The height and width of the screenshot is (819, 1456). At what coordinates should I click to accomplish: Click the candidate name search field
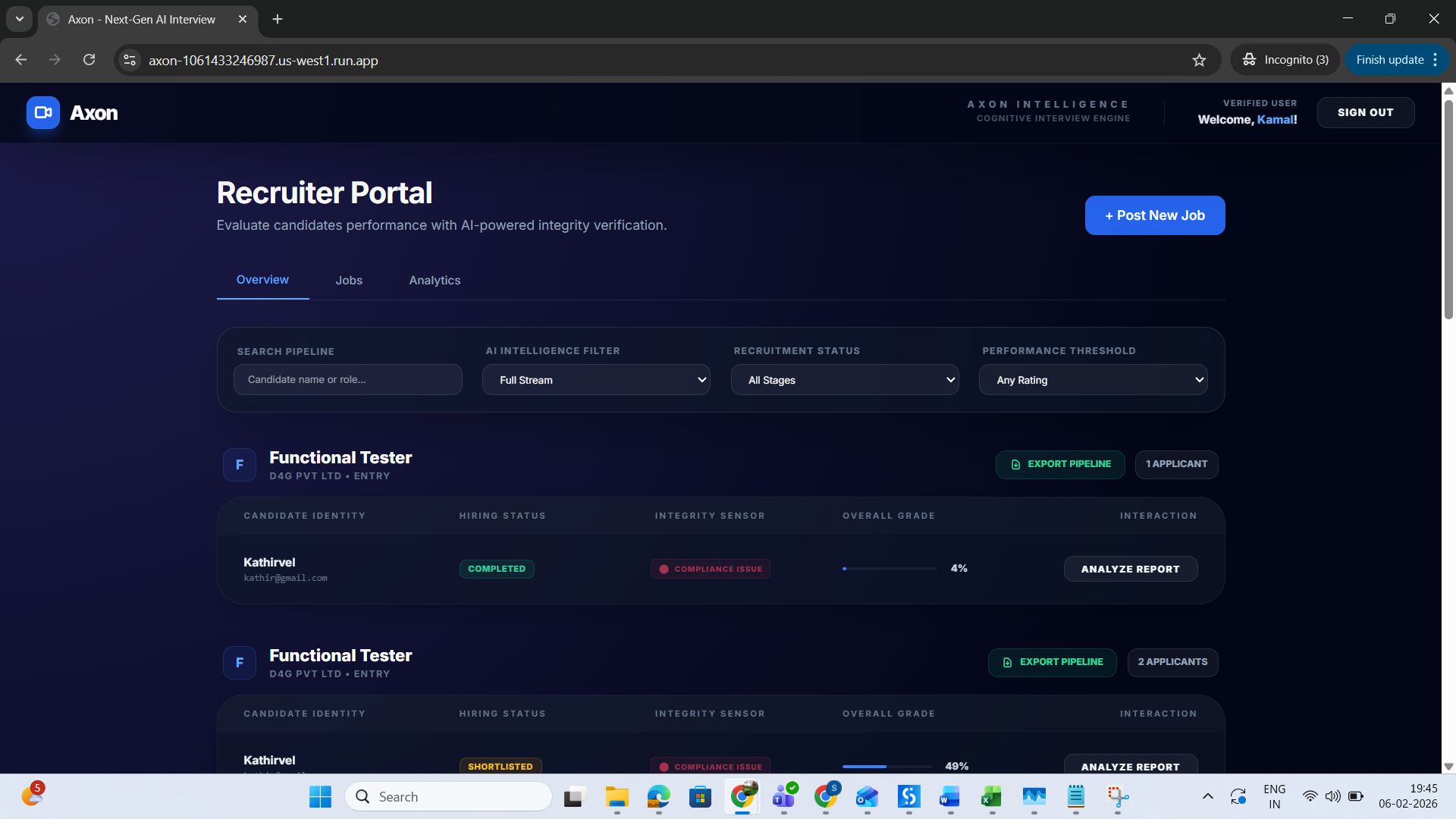click(x=348, y=380)
